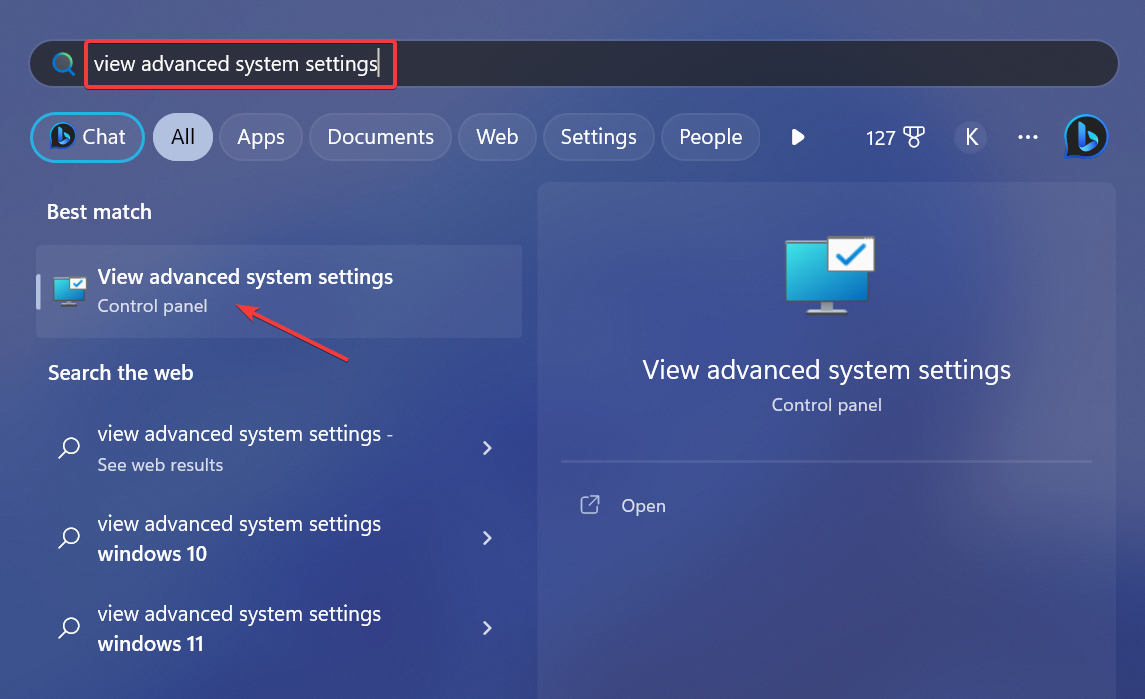Switch to the Apps filter tab
The height and width of the screenshot is (699, 1145).
[x=261, y=137]
